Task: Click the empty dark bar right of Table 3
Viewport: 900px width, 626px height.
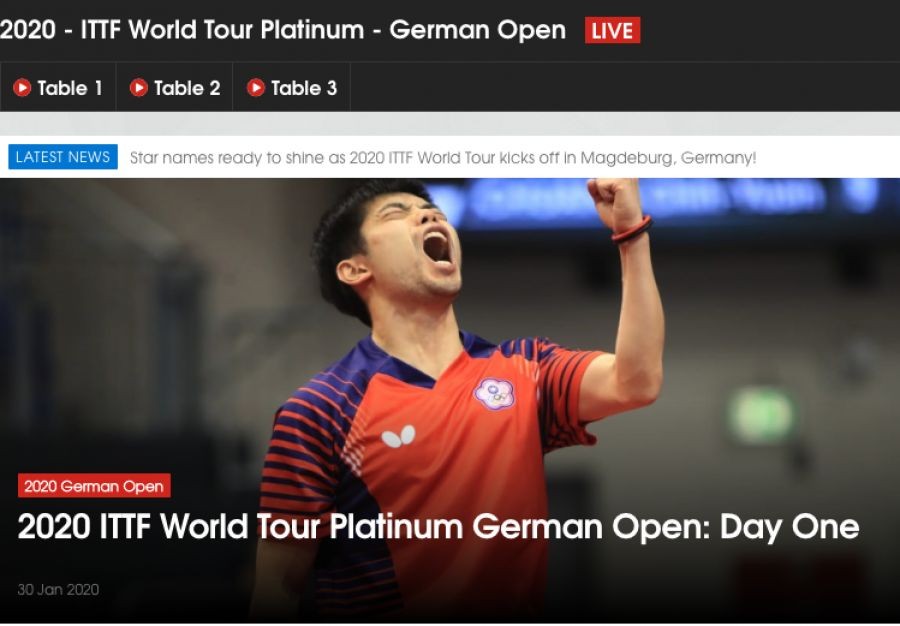Action: click(625, 87)
